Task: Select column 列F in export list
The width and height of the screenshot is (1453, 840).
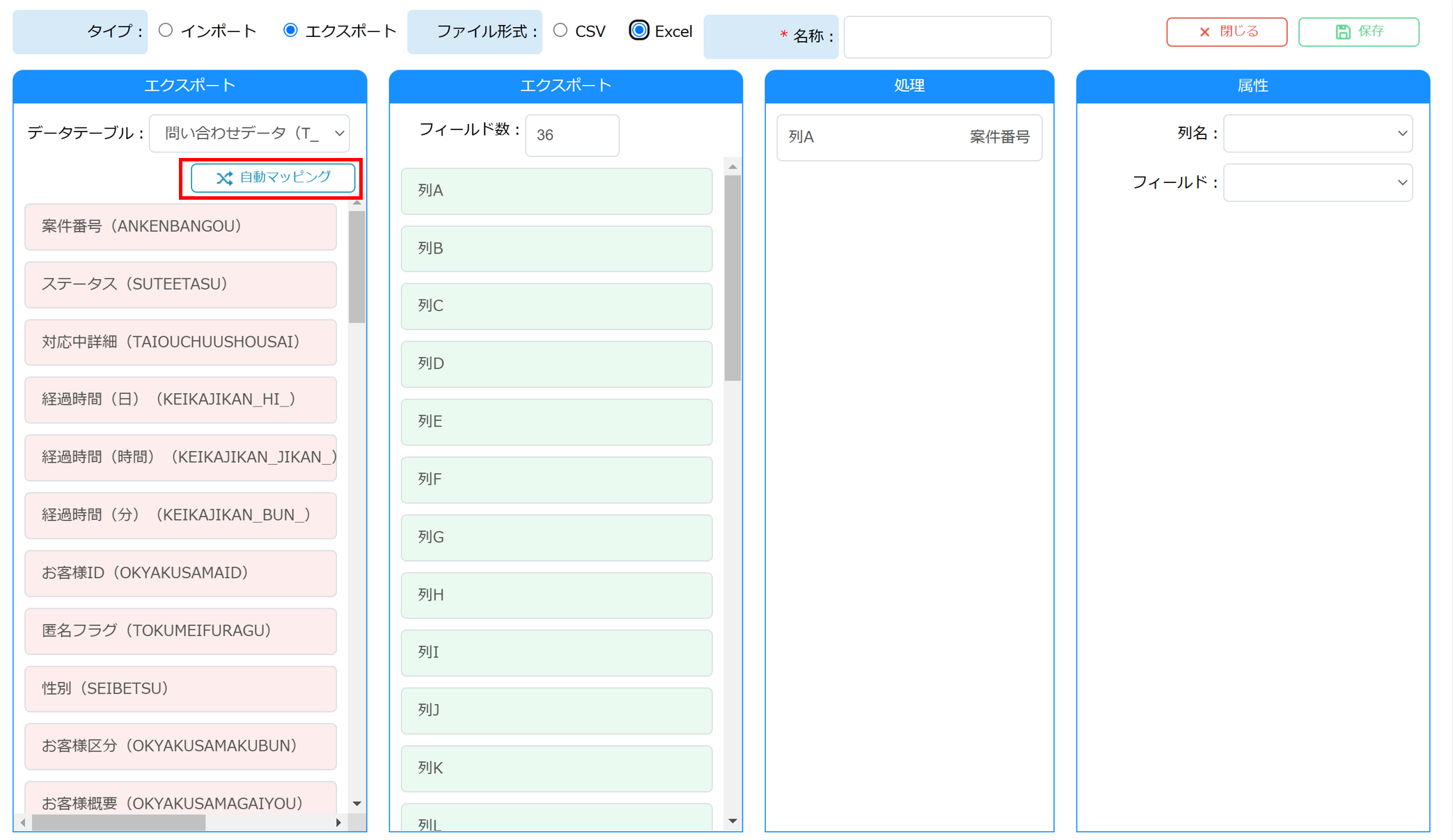Action: (x=557, y=480)
